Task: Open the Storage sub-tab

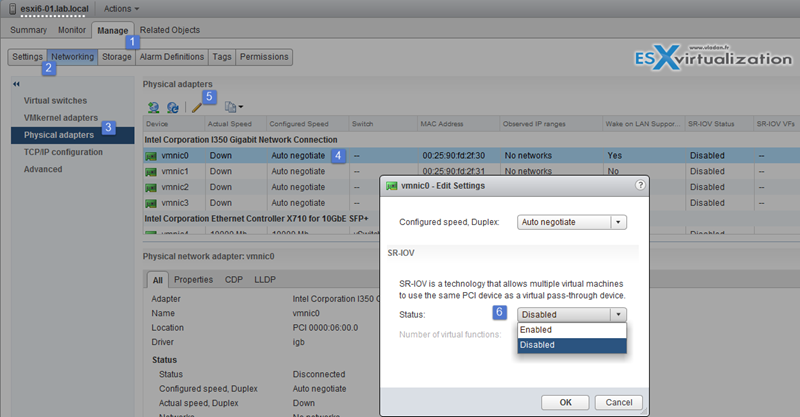Action: point(116,57)
